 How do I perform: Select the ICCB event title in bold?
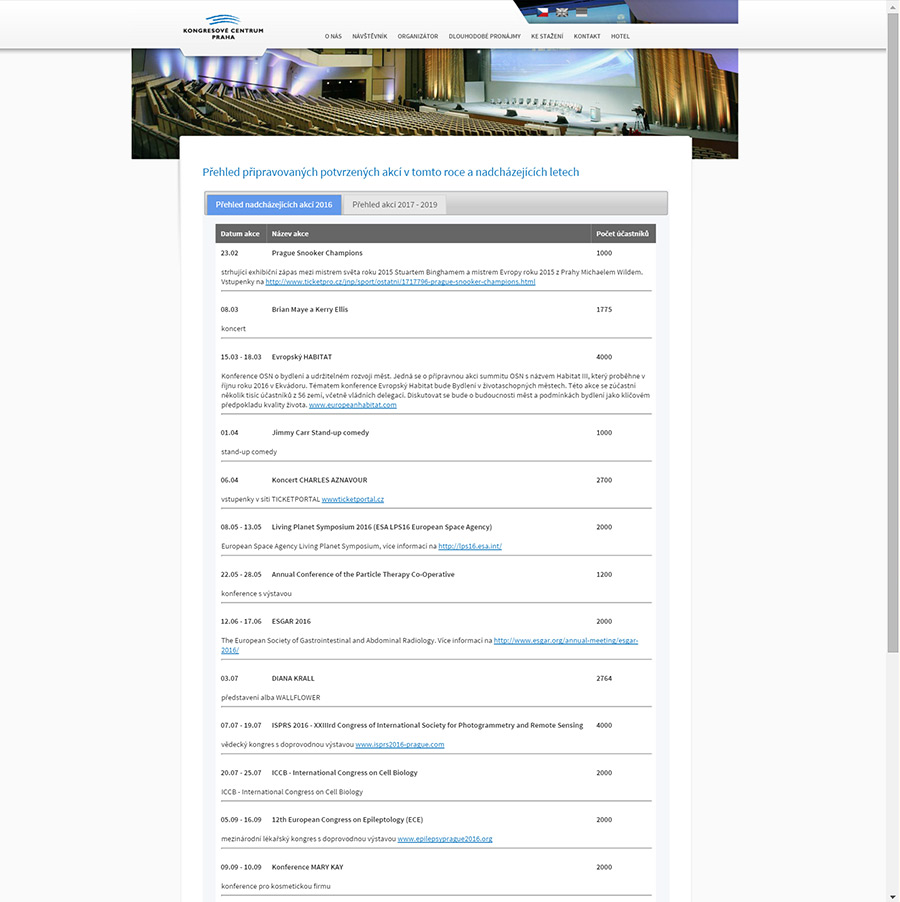344,773
